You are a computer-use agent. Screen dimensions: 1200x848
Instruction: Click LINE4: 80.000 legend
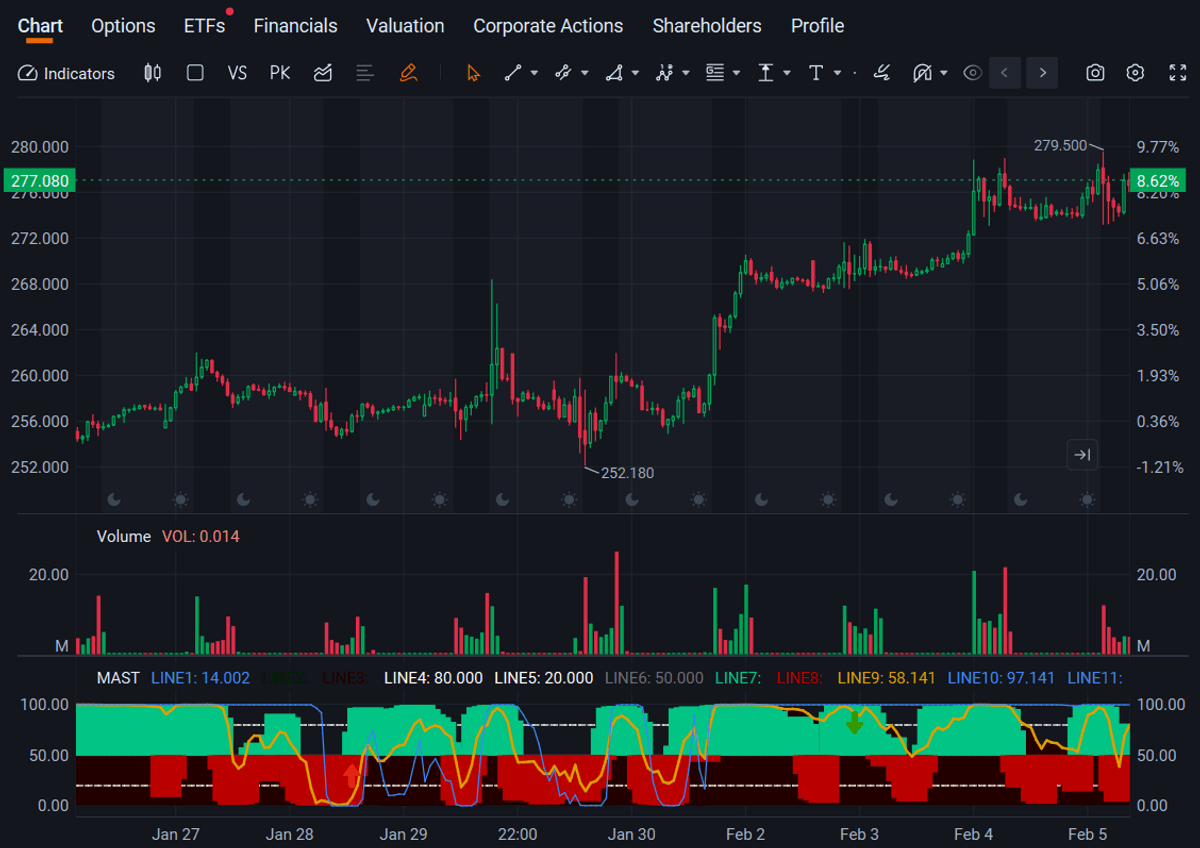pos(433,678)
